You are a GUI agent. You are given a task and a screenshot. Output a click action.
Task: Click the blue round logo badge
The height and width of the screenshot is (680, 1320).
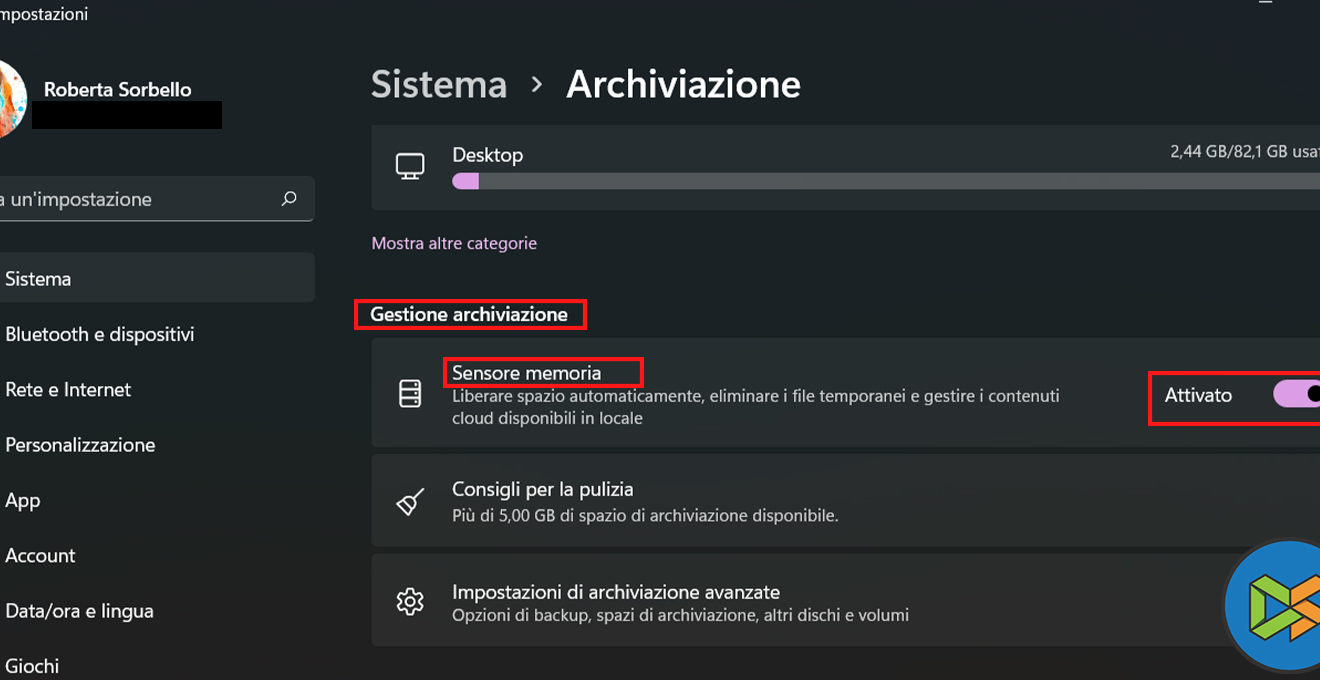pyautogui.click(x=1275, y=605)
